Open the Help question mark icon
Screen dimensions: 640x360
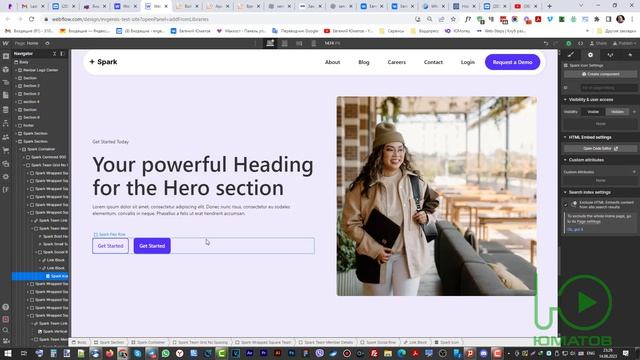tap(6, 307)
